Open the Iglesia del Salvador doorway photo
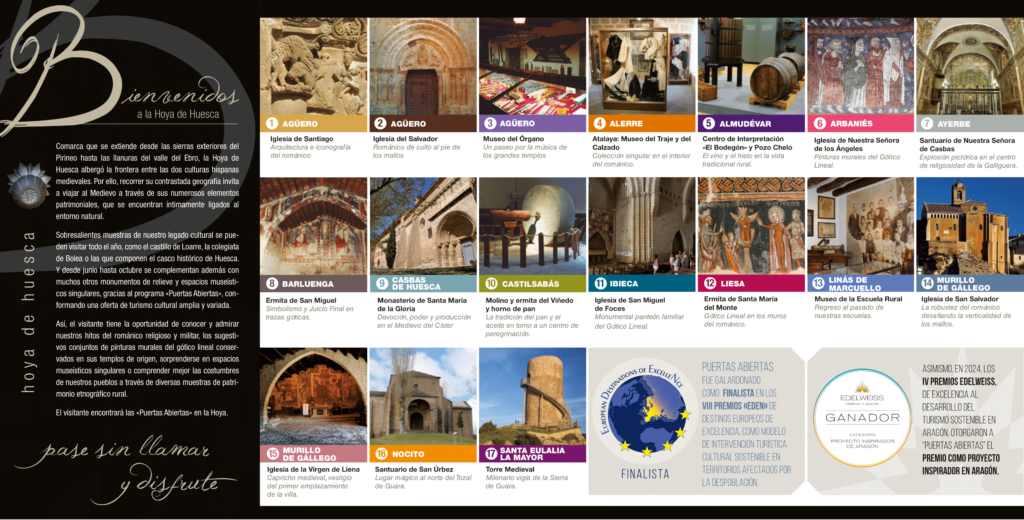Image resolution: width=1024 pixels, height=520 pixels. point(423,66)
